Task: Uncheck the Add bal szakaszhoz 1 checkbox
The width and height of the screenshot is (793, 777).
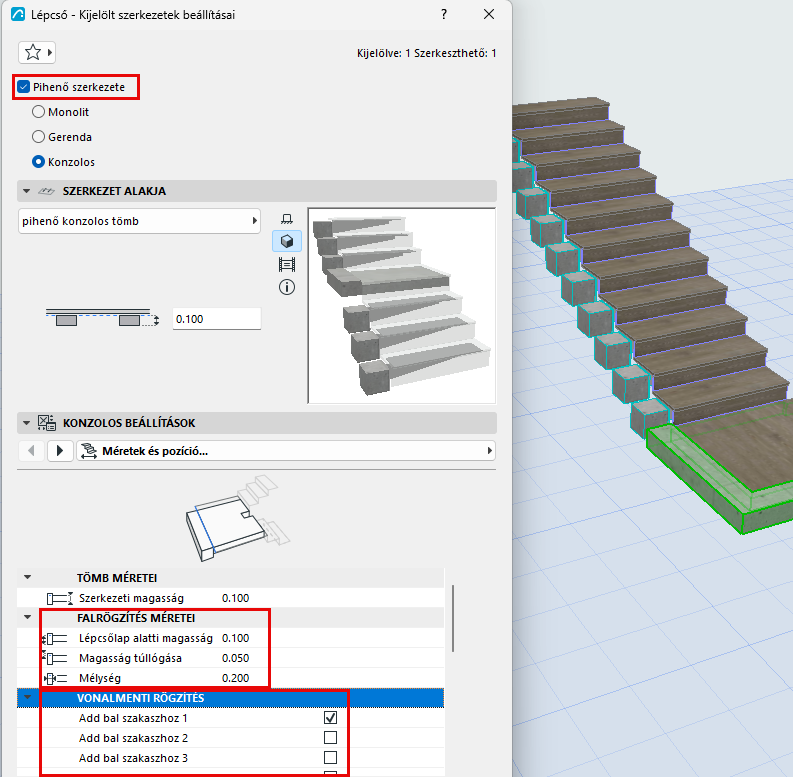Action: pos(330,717)
